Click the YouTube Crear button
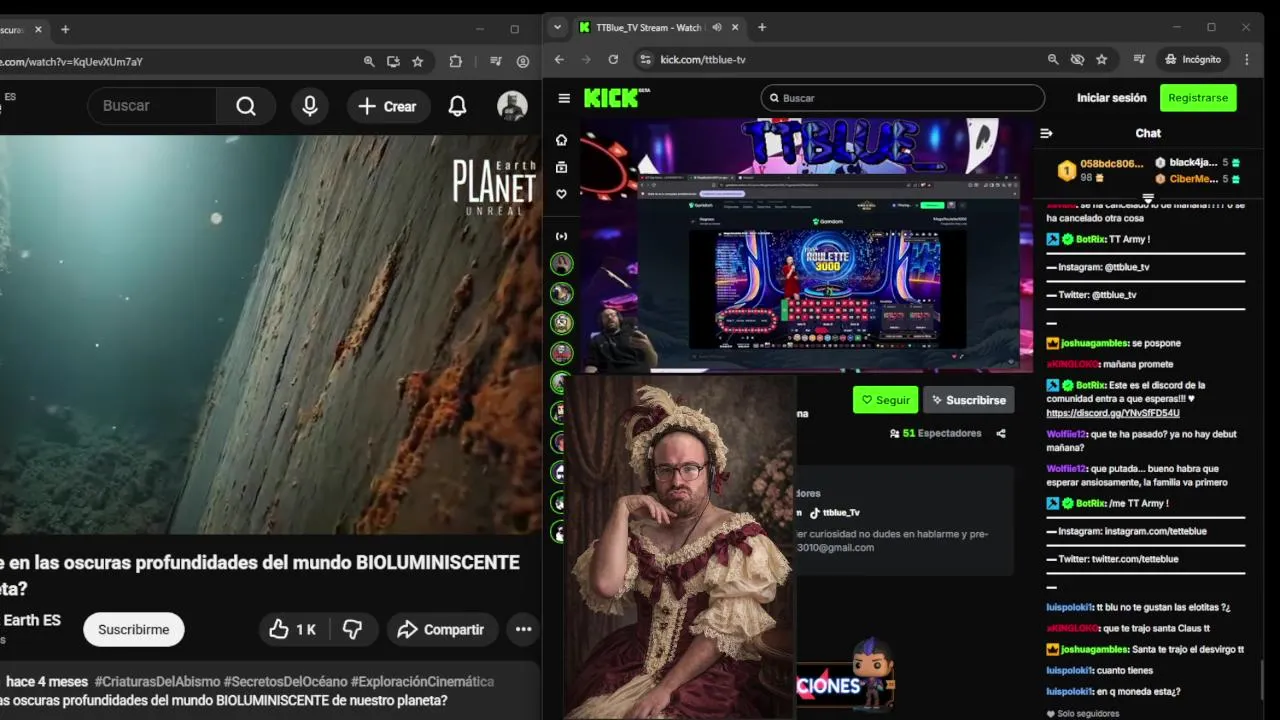 click(x=388, y=106)
